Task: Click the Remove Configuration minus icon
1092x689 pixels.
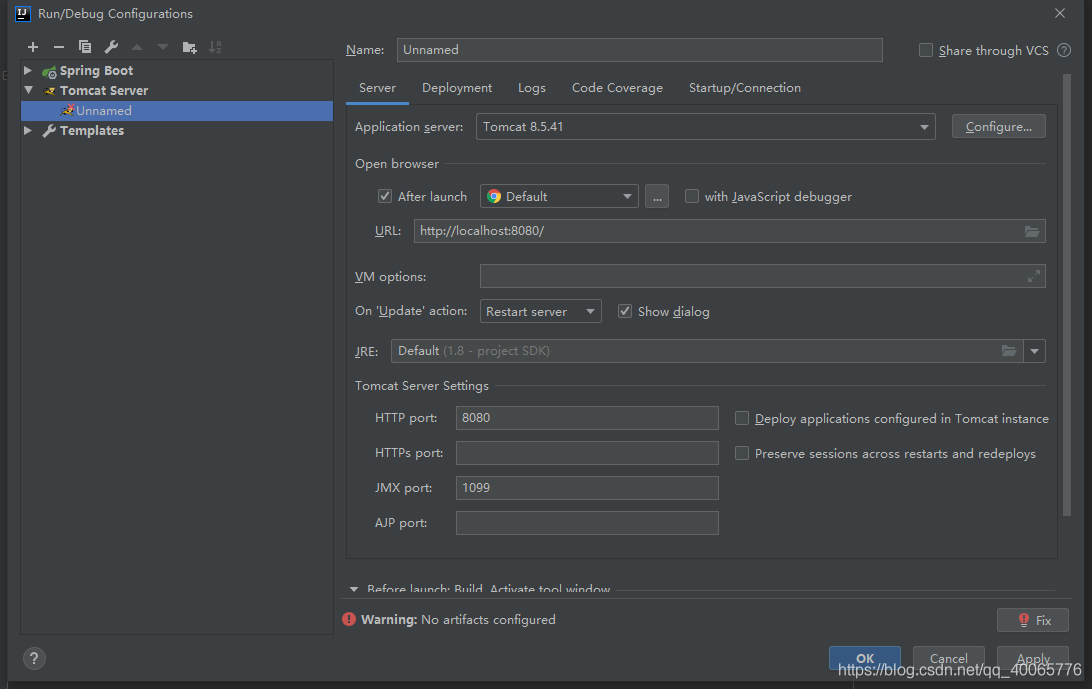Action: (x=59, y=47)
